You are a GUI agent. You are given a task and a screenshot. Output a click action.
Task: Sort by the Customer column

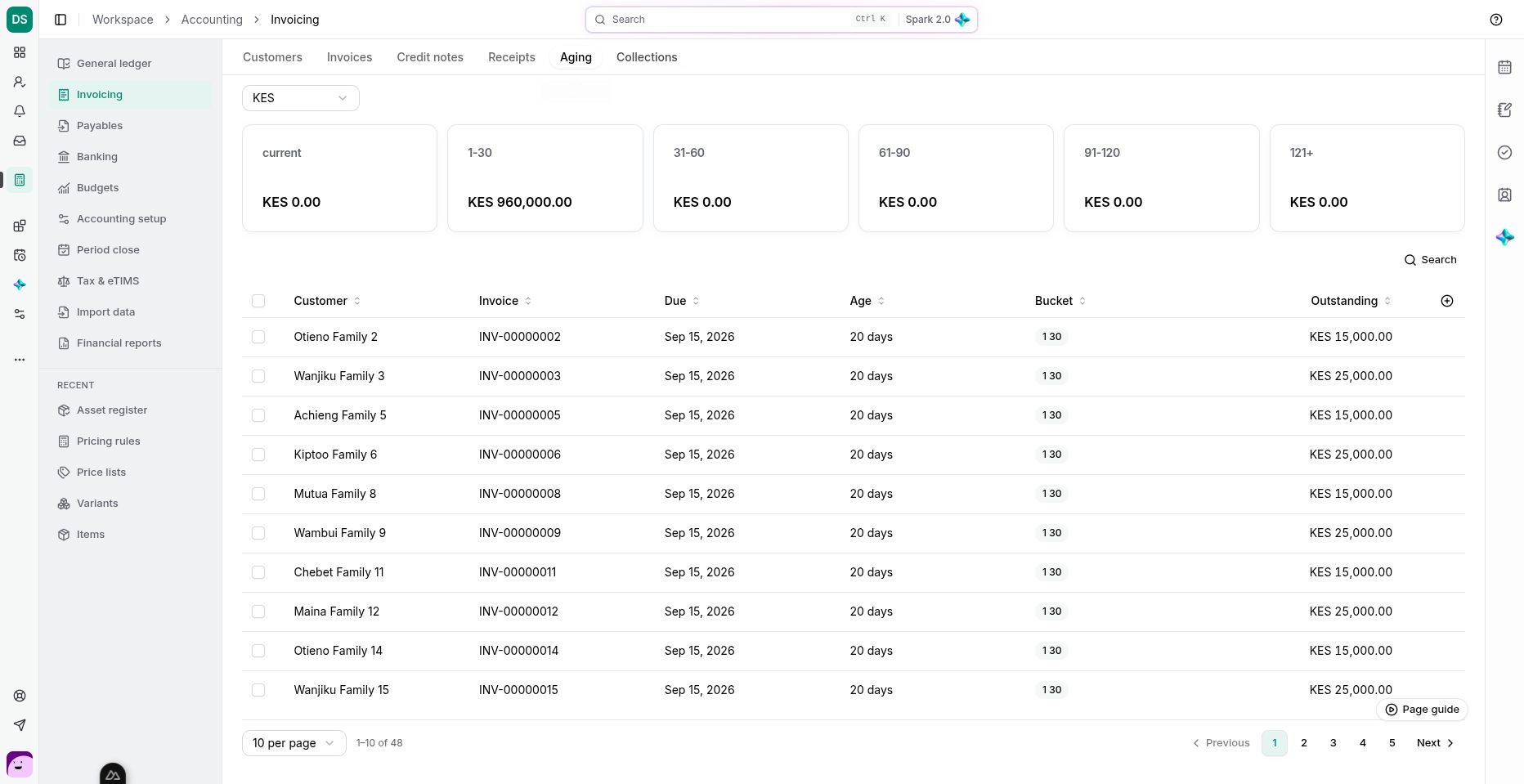tap(327, 301)
